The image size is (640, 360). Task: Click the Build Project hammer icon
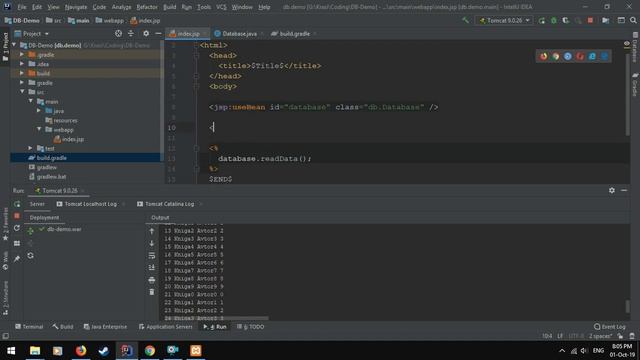[465, 20]
